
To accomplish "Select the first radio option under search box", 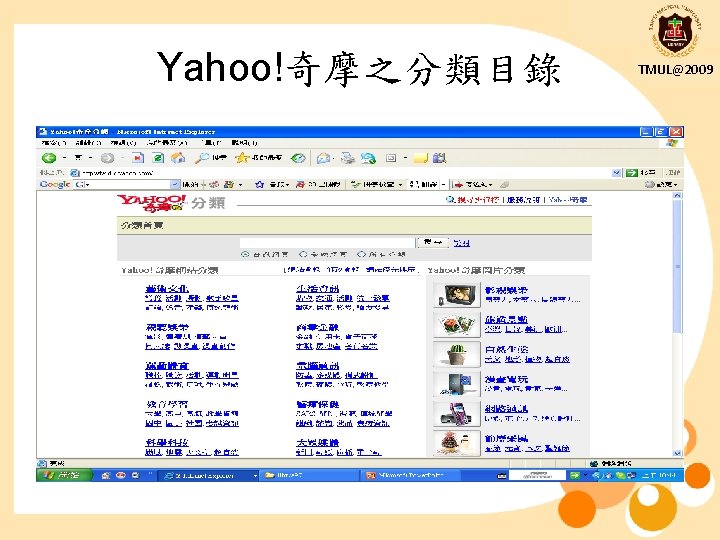I will click(x=245, y=254).
